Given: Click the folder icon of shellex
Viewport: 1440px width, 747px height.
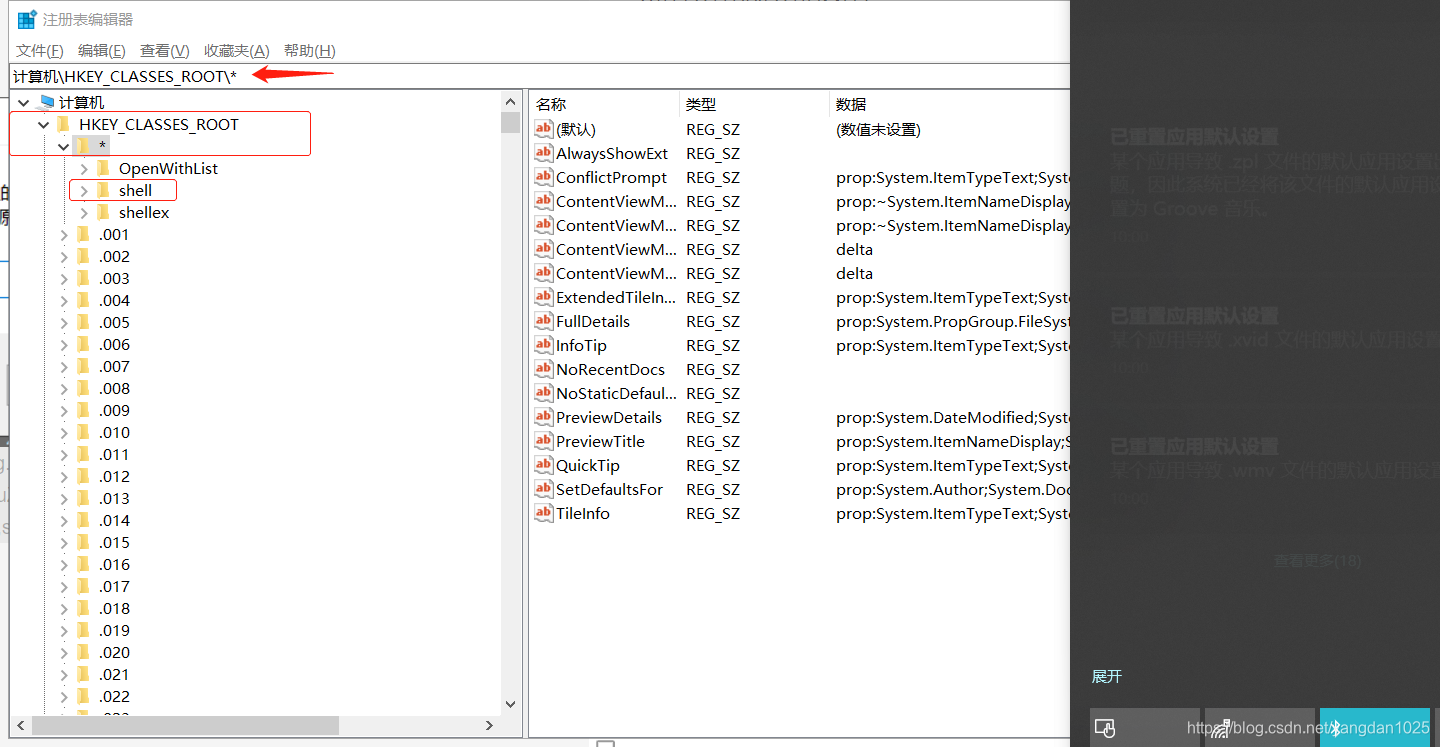Looking at the screenshot, I should click(x=104, y=212).
